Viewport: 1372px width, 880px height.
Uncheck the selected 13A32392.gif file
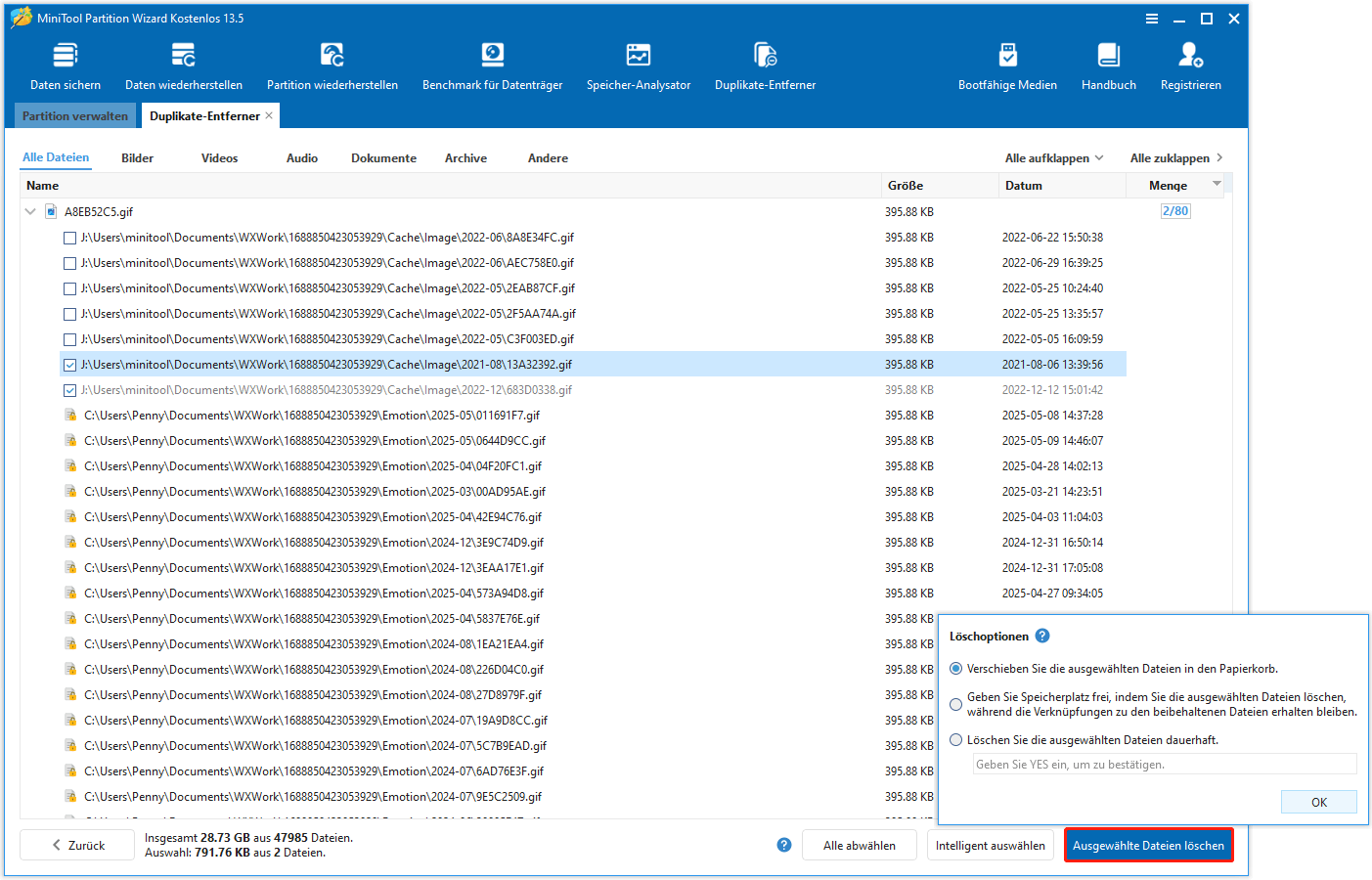click(69, 364)
